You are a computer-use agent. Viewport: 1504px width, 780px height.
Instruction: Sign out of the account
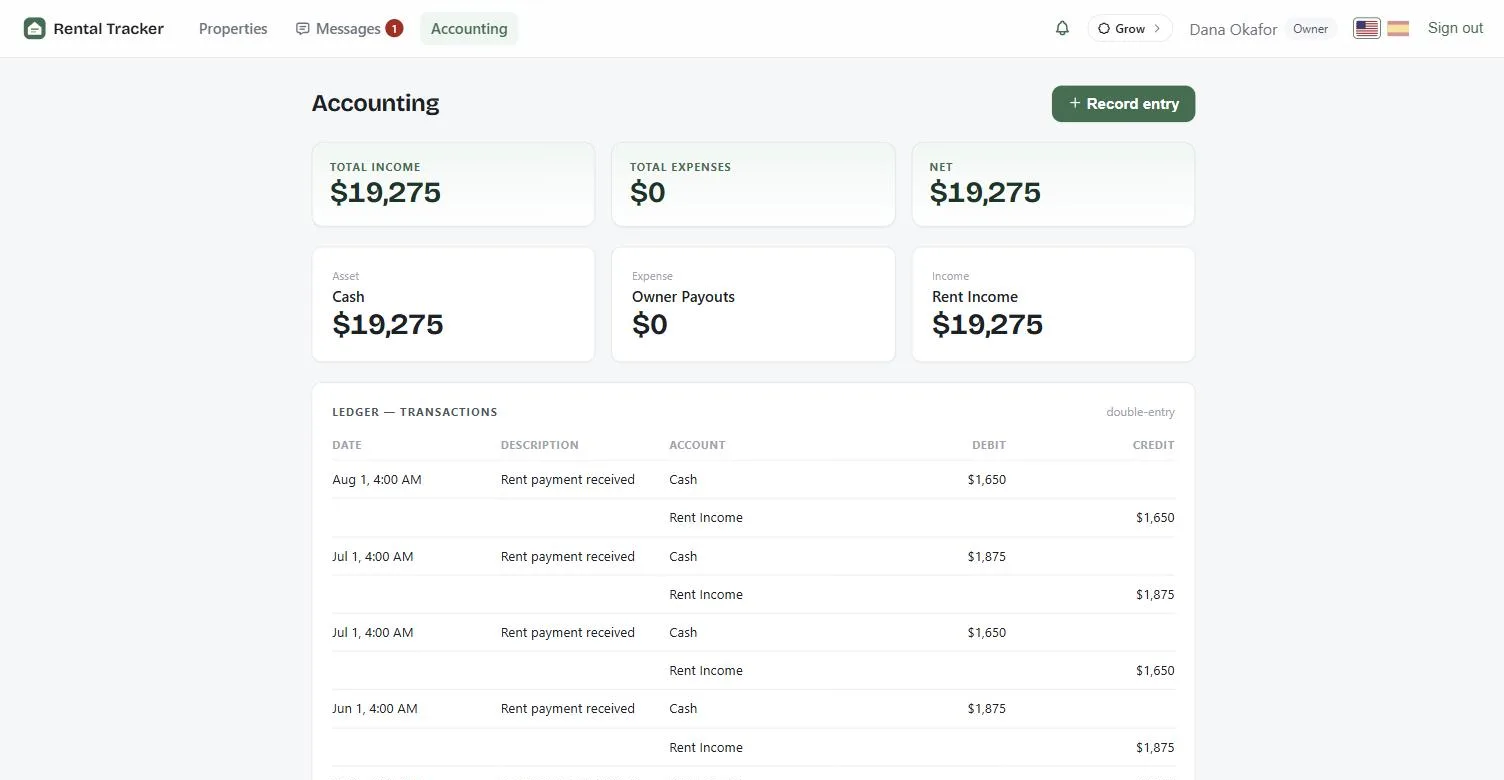pyautogui.click(x=1455, y=28)
